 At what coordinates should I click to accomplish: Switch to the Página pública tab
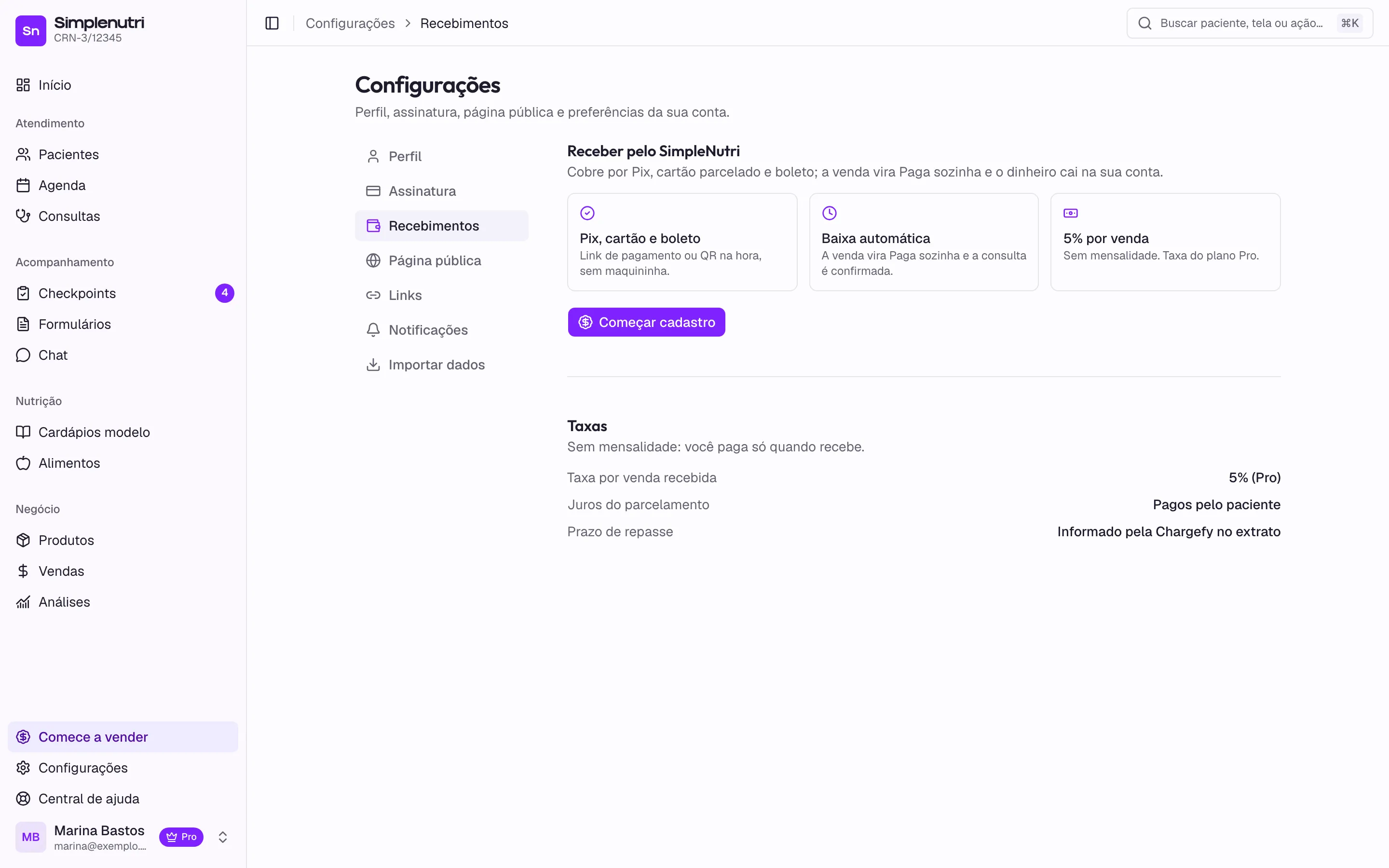coord(441,260)
